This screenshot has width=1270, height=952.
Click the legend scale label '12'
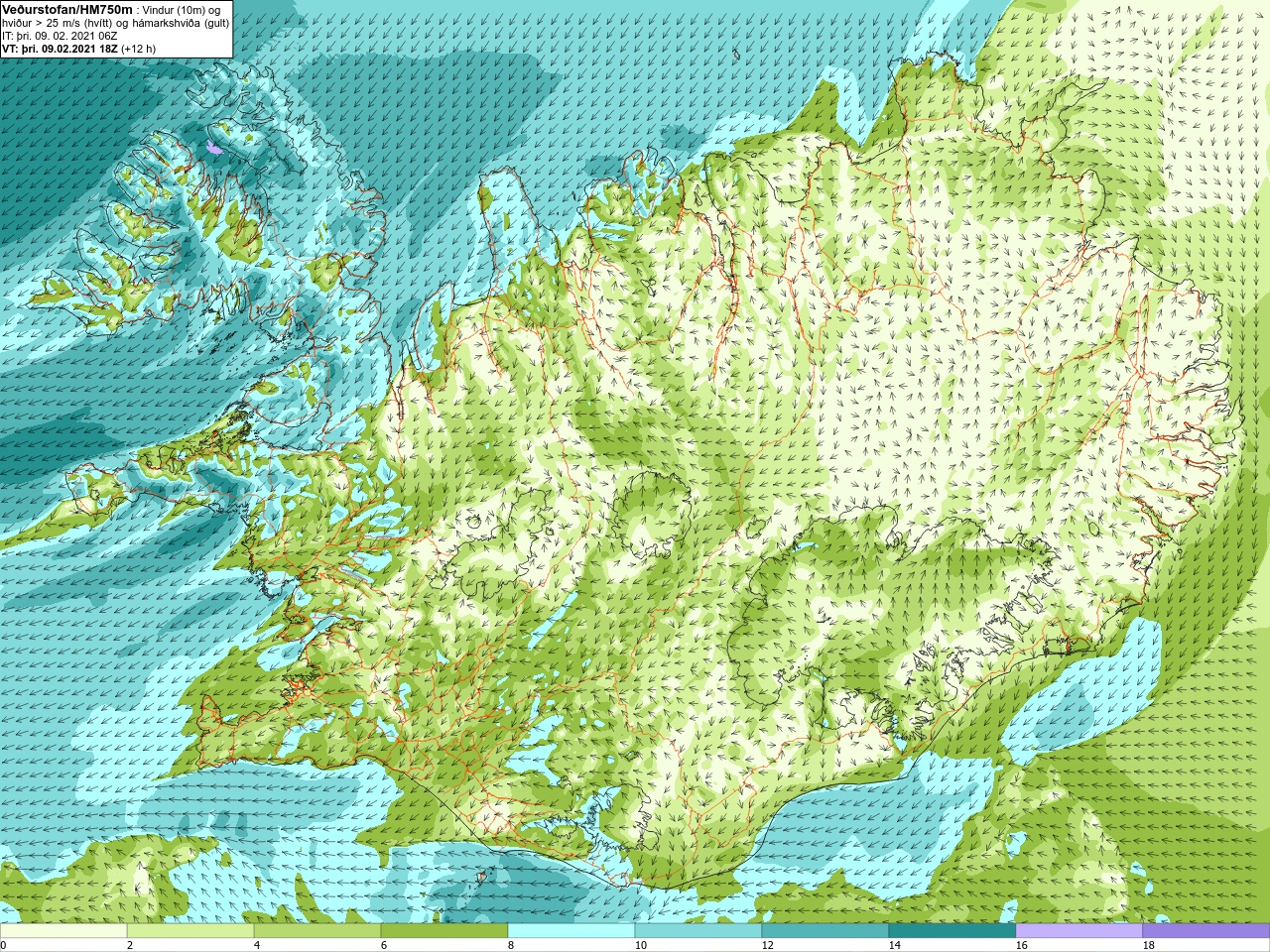[767, 945]
